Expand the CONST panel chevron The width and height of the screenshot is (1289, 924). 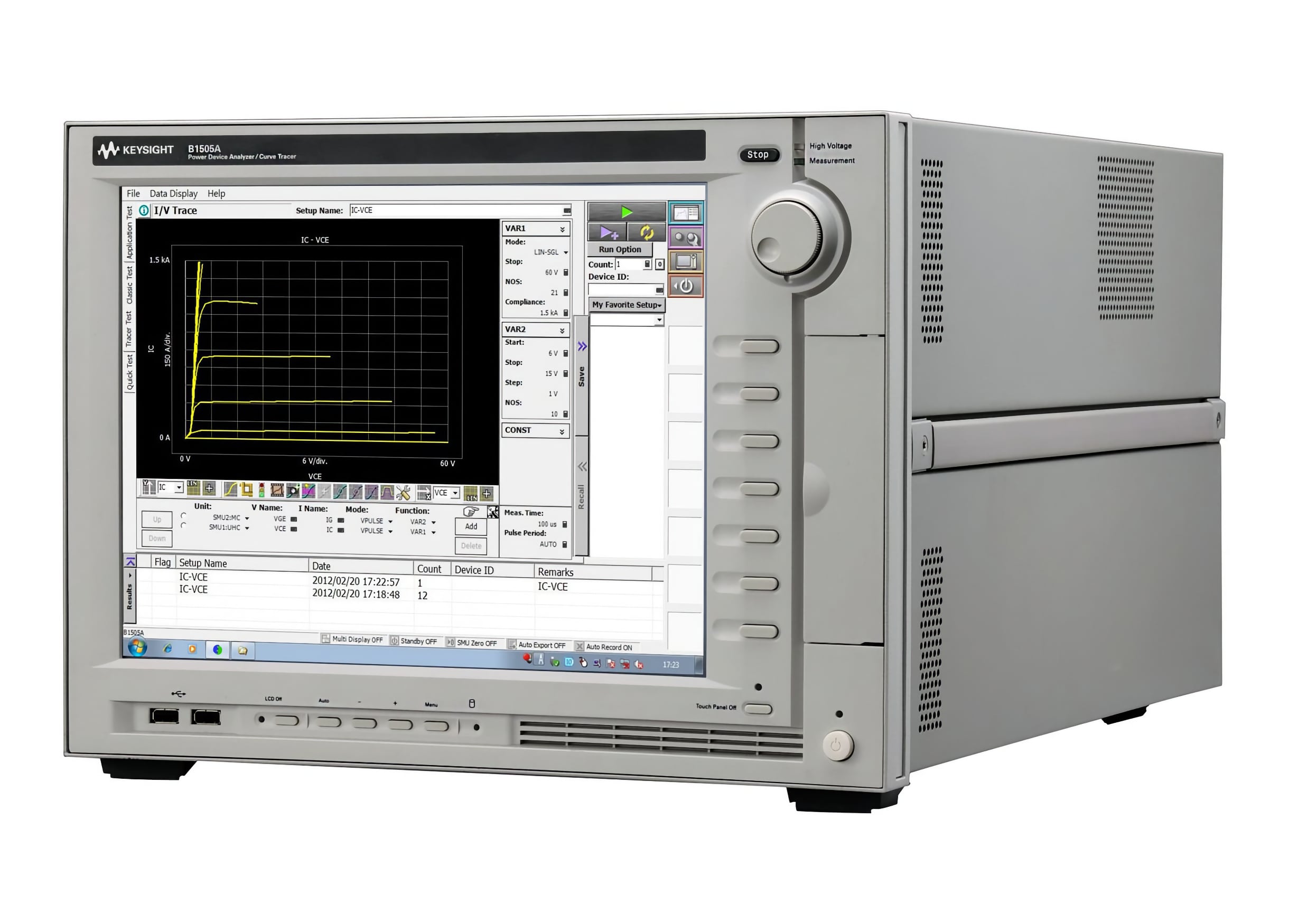[x=562, y=431]
